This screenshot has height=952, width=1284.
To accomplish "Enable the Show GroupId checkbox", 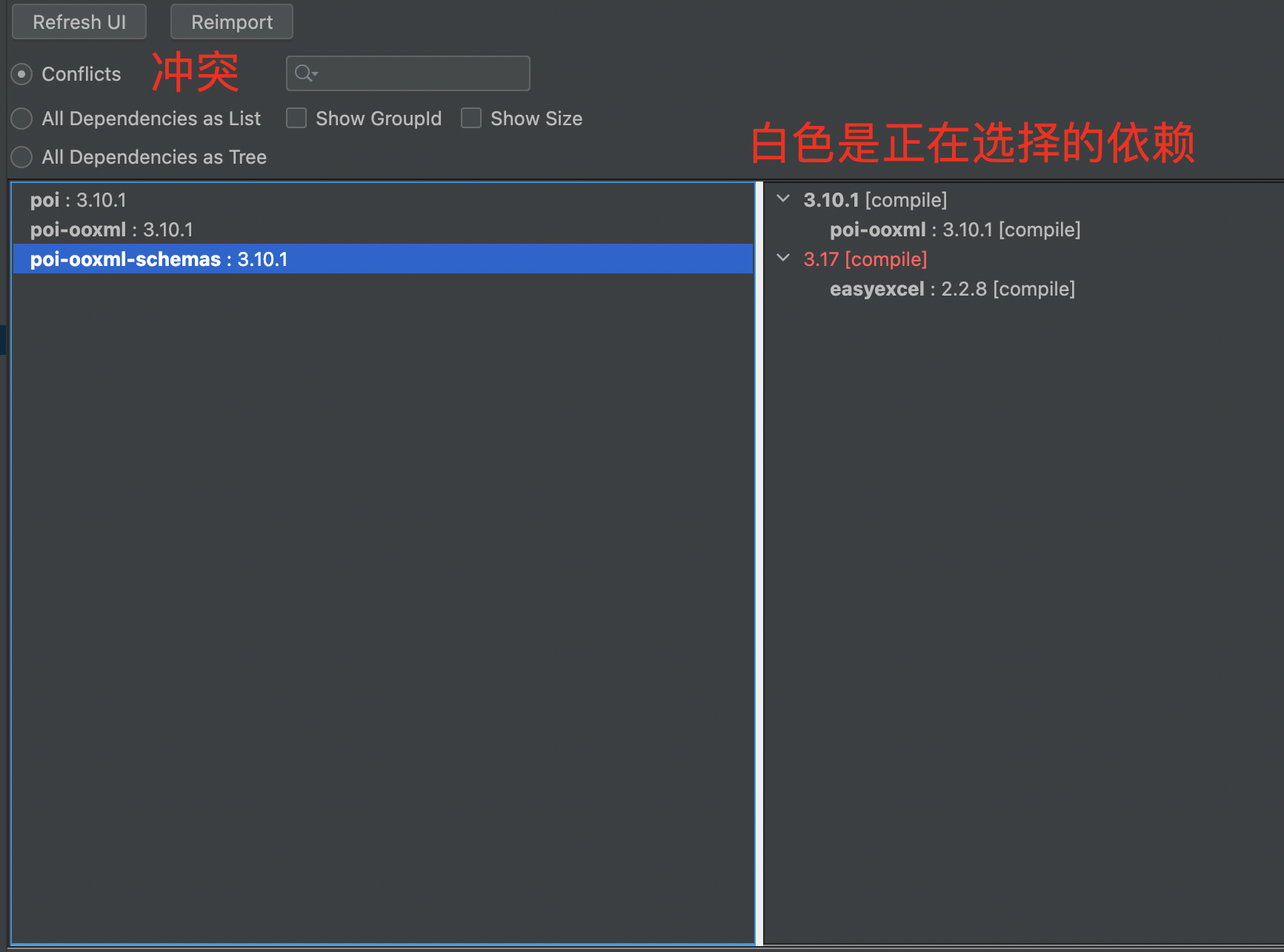I will [x=296, y=119].
